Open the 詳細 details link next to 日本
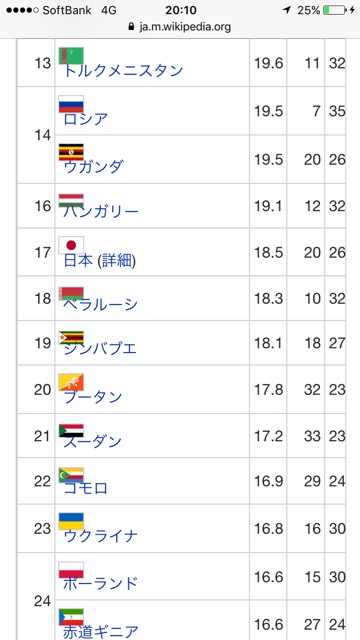Viewport: 360px width, 640px height. pyautogui.click(x=117, y=260)
